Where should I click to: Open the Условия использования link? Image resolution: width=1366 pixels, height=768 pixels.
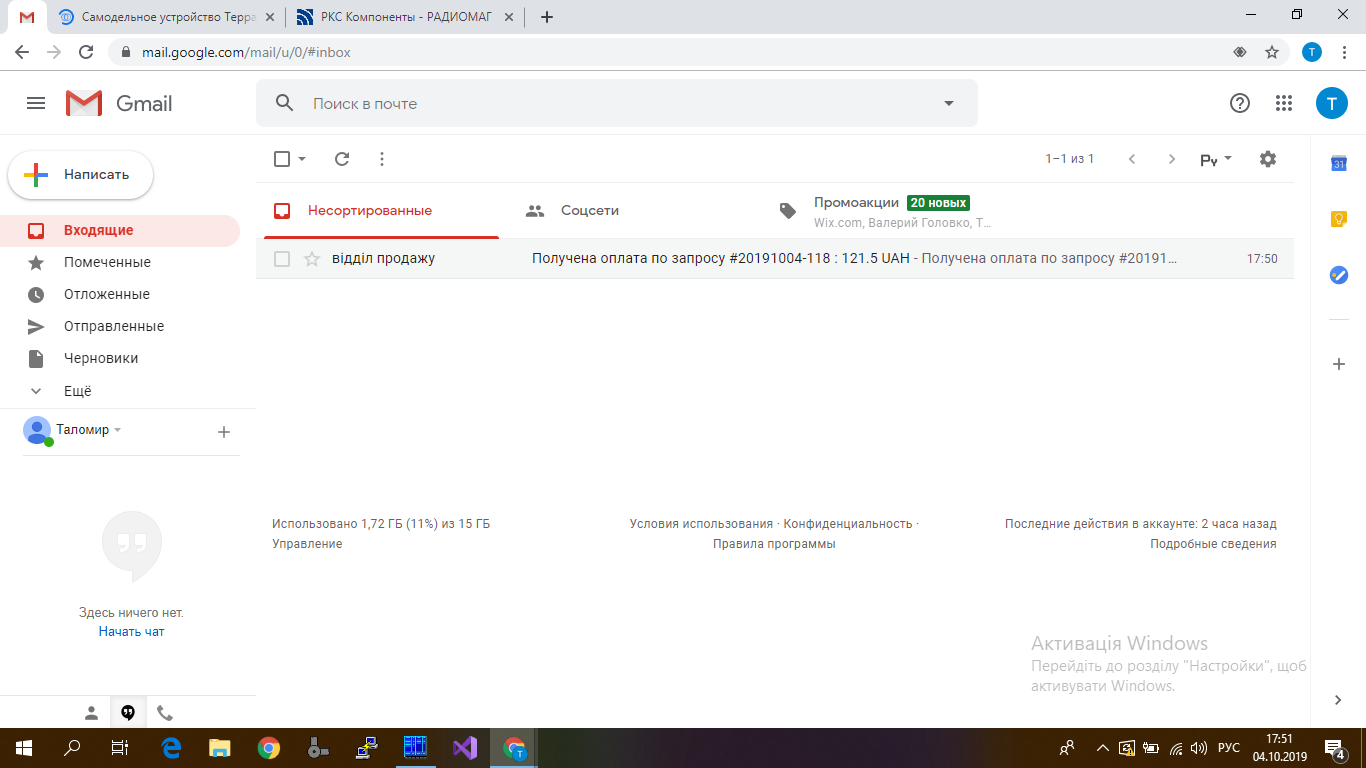point(701,524)
